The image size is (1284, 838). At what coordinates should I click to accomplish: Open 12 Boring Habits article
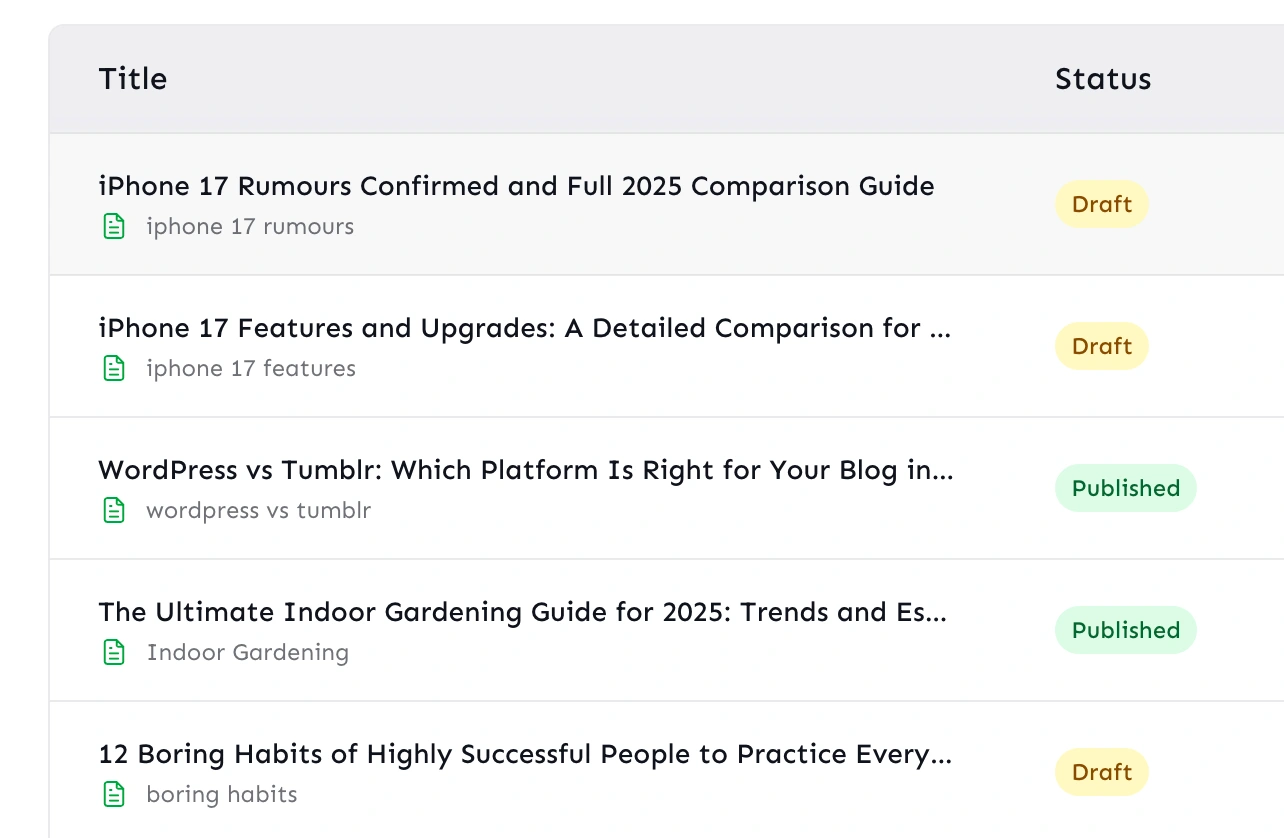[524, 754]
